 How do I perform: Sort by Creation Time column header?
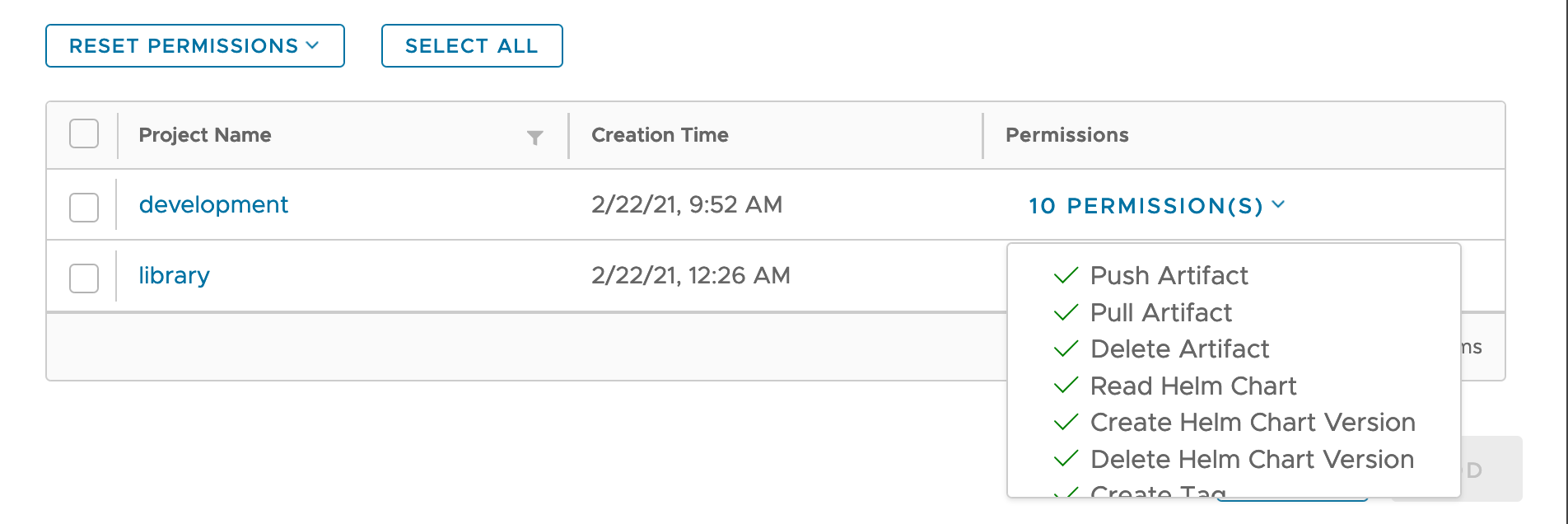(660, 135)
